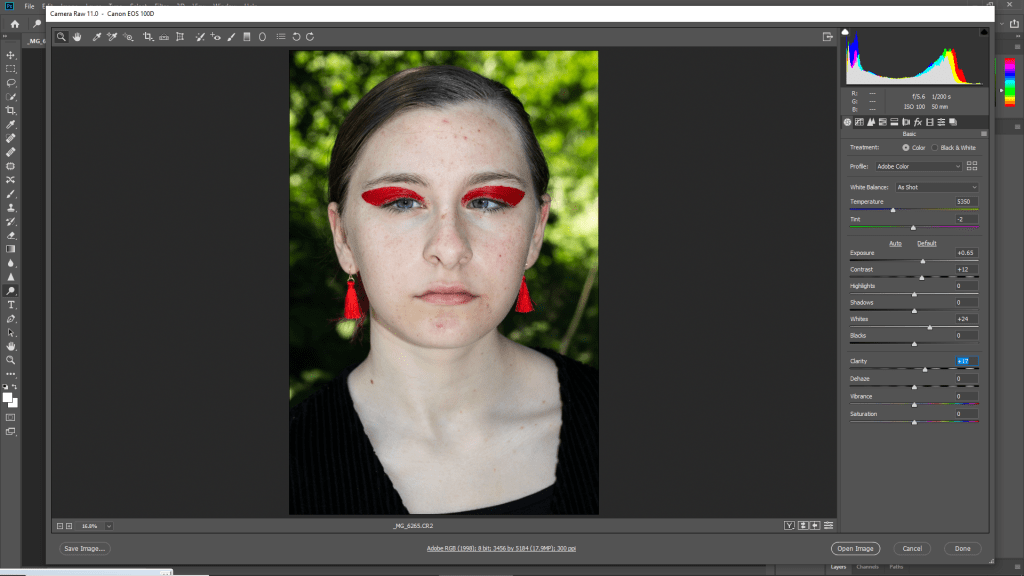
Task: Select the Red Eye Removal tool
Action: pos(216,37)
